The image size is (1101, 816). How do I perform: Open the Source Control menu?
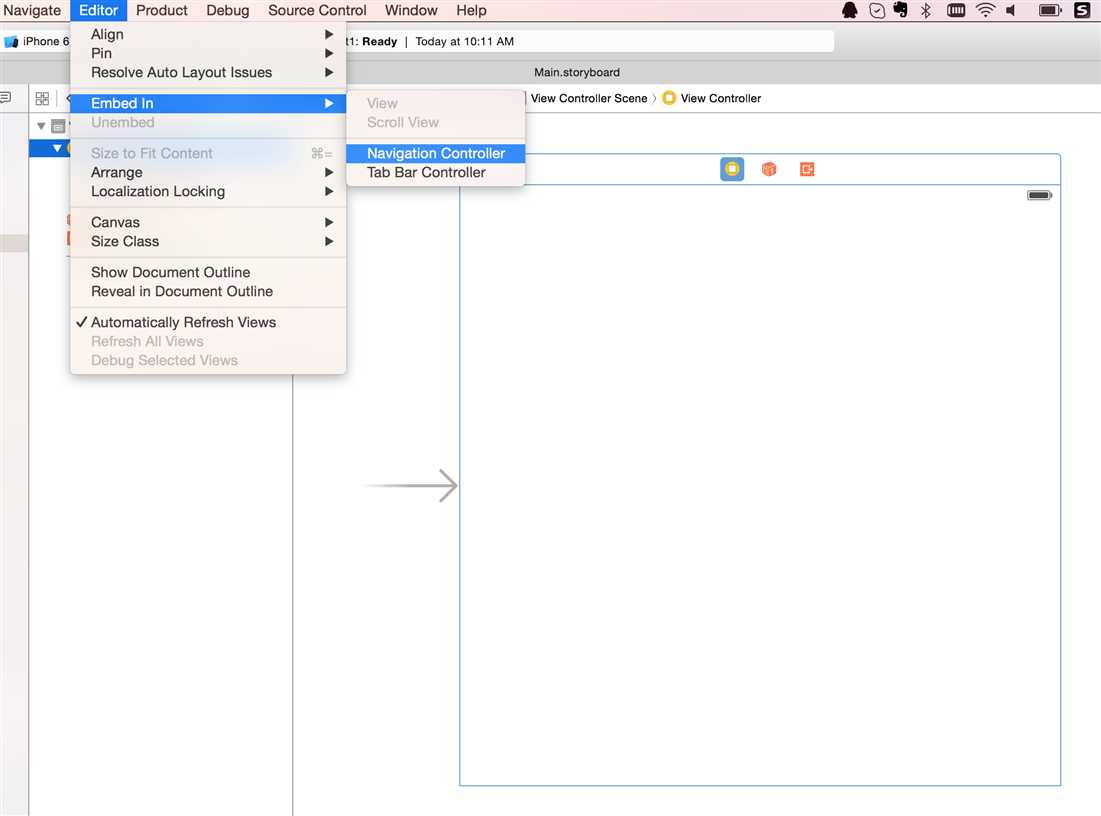point(317,11)
